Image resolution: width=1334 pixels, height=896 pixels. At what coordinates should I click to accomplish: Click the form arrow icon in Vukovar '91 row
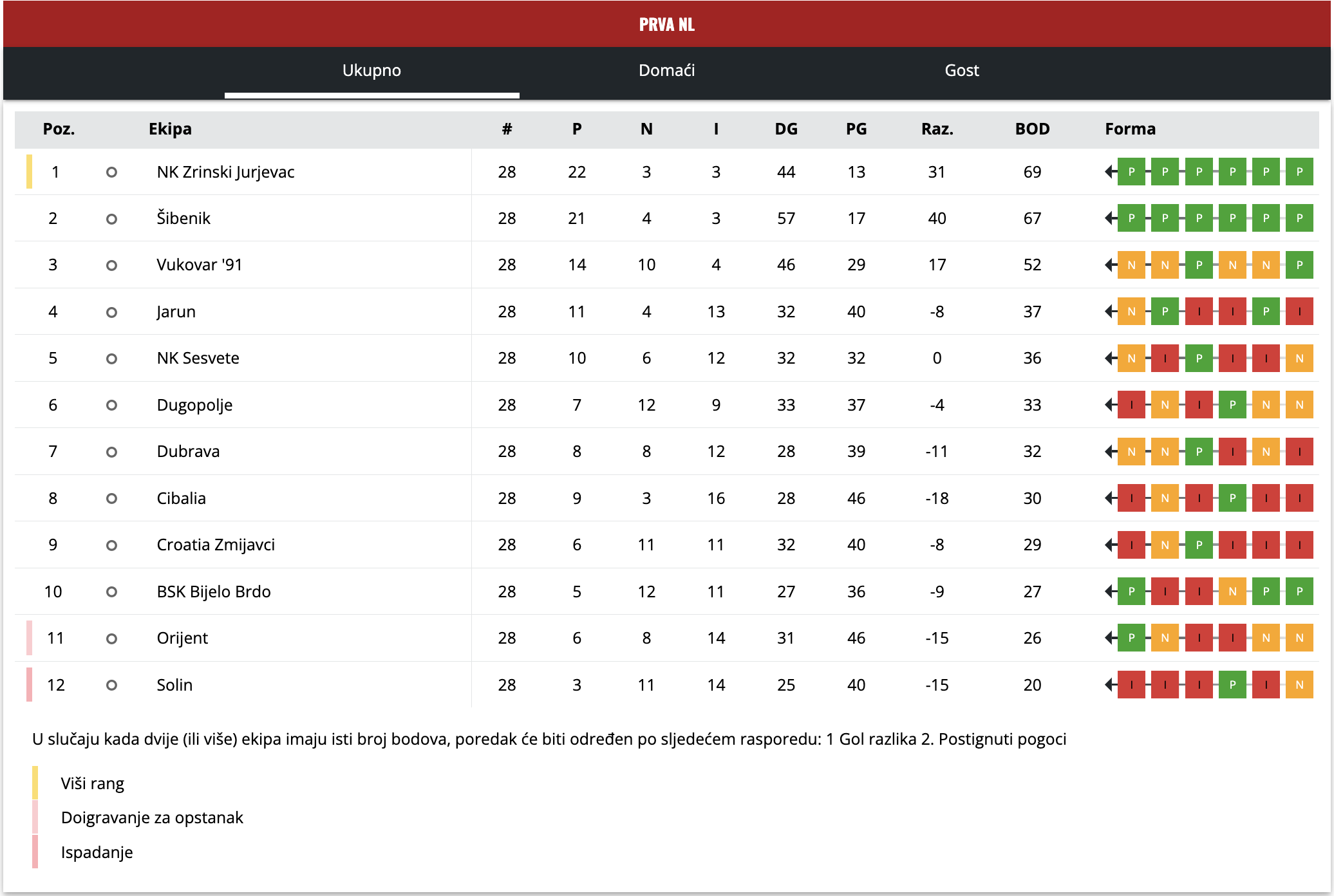[x=1111, y=265]
